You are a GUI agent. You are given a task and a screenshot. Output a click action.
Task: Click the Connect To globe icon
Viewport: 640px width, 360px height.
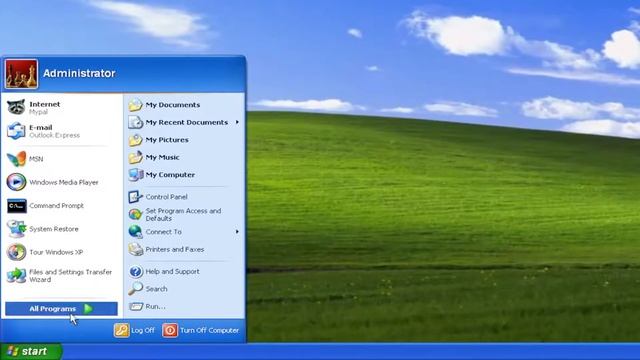pyautogui.click(x=136, y=231)
